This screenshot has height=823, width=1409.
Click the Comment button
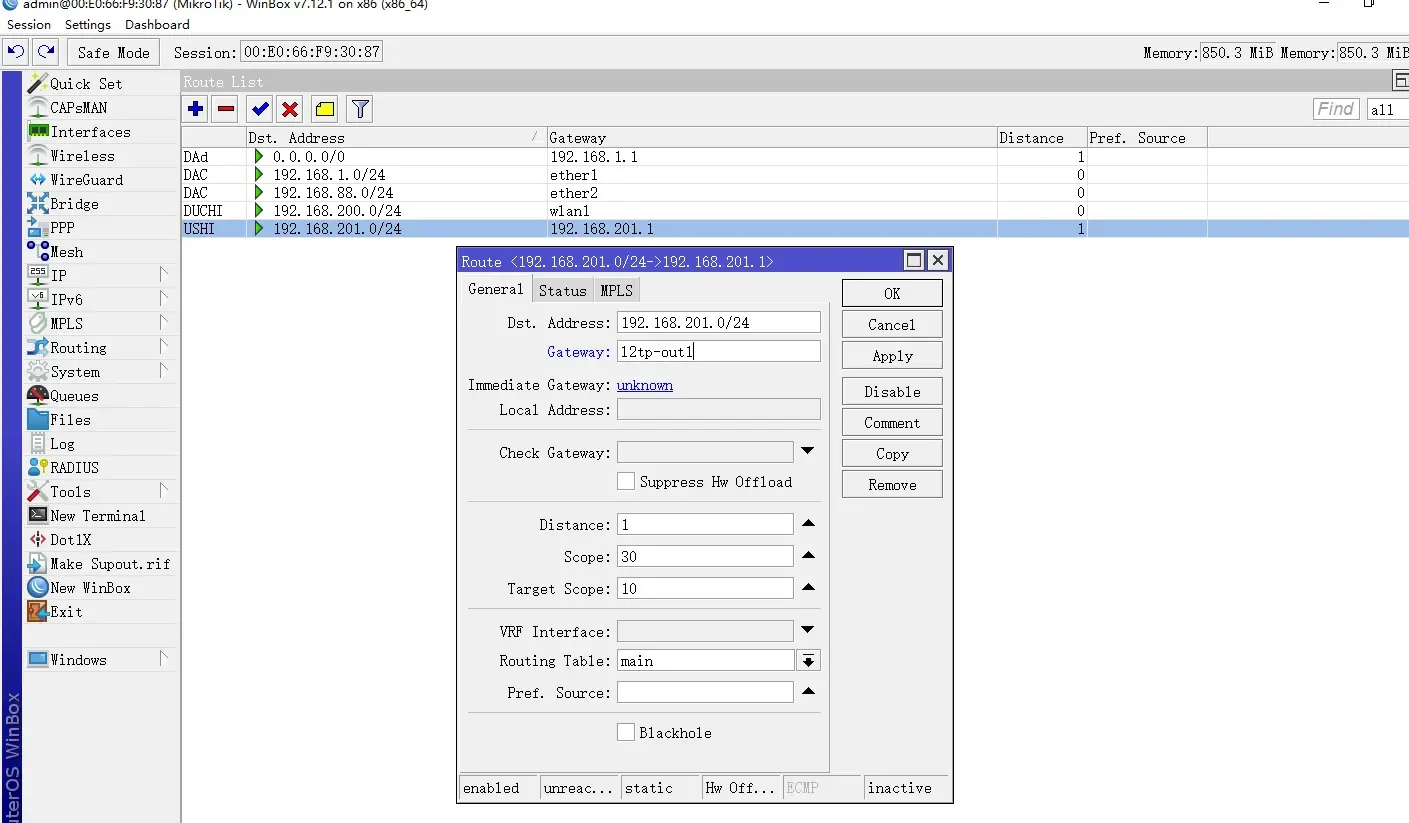click(x=892, y=422)
